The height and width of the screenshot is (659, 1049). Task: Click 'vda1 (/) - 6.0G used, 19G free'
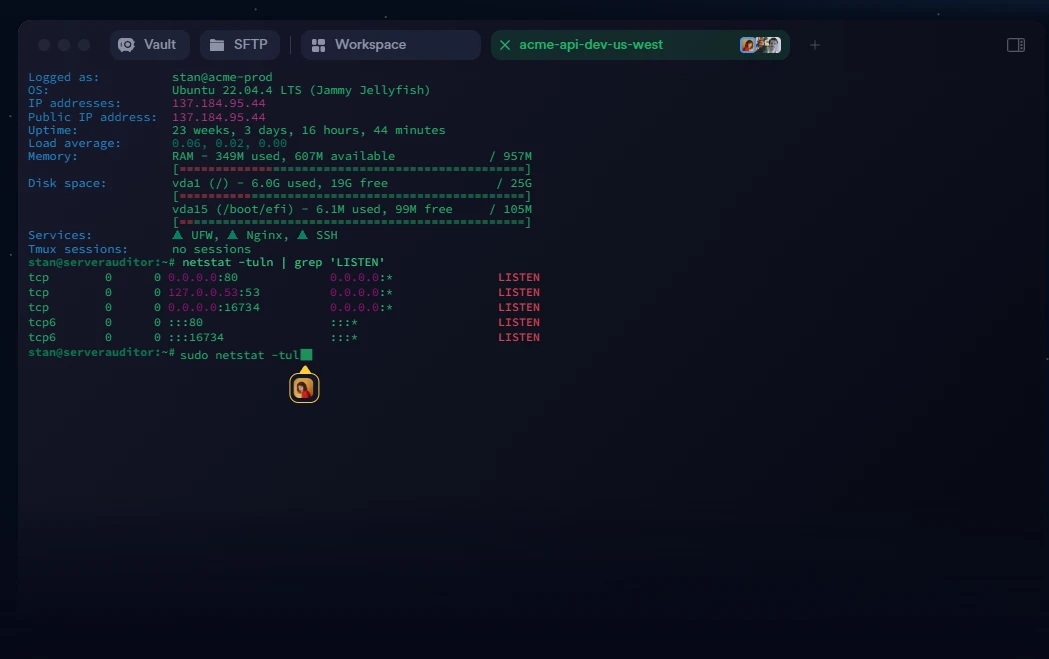(280, 183)
